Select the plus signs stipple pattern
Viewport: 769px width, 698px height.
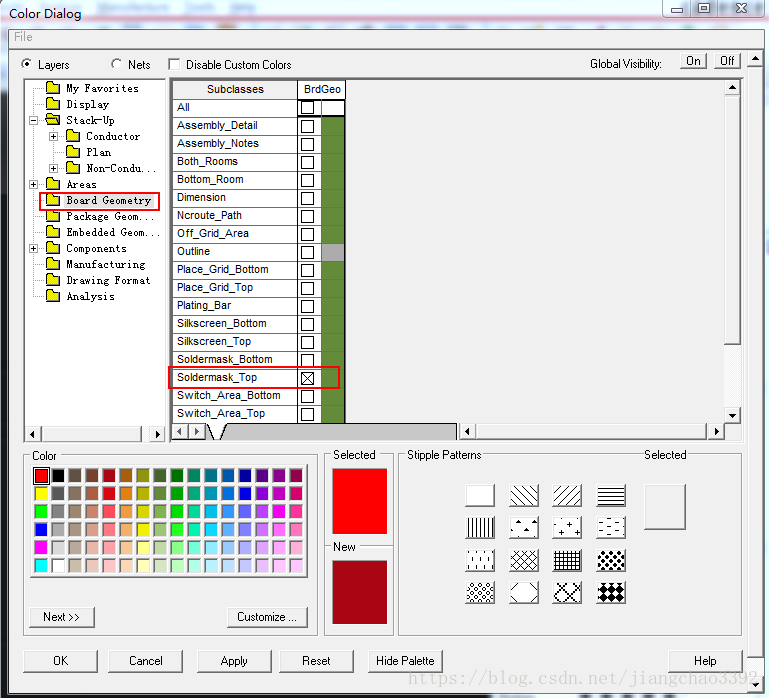point(567,528)
